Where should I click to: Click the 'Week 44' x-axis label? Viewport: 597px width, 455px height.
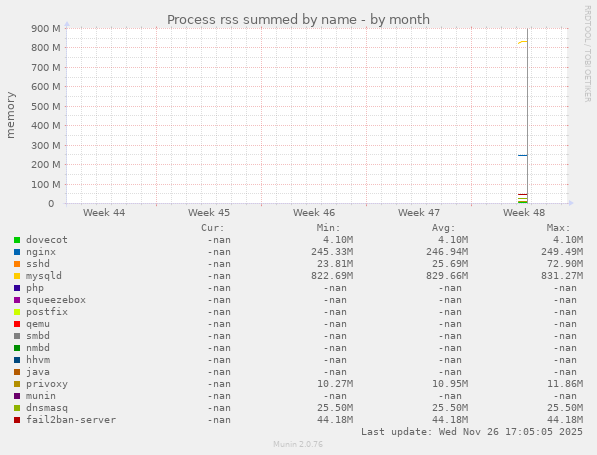104,212
